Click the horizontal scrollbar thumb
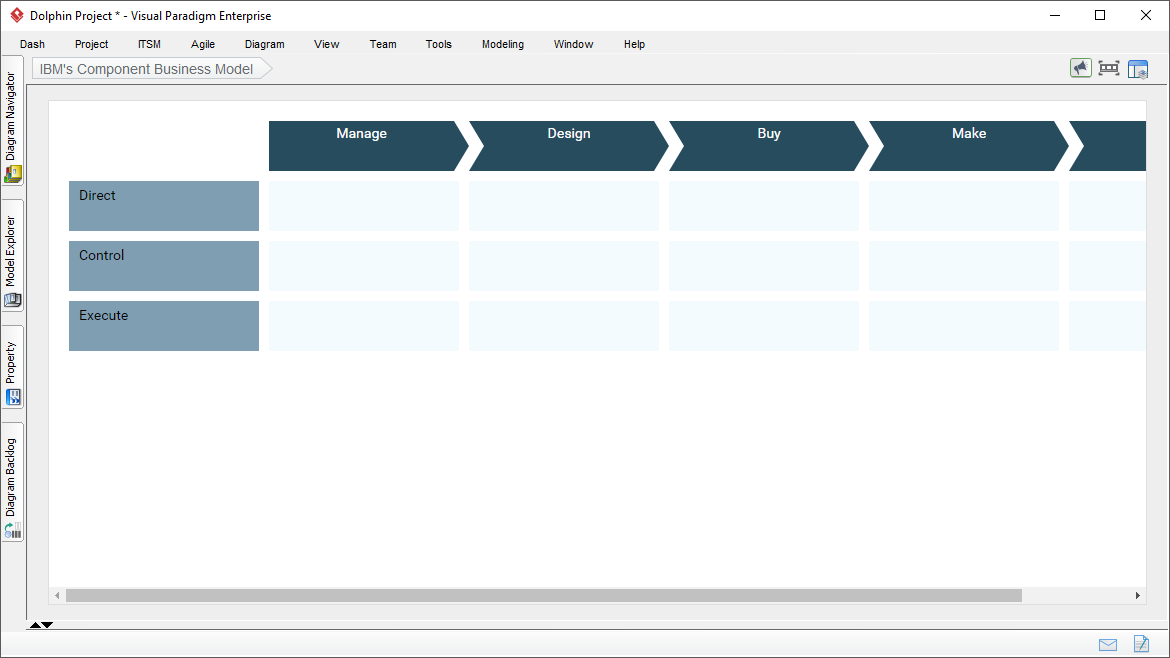1170x658 pixels. (543, 595)
